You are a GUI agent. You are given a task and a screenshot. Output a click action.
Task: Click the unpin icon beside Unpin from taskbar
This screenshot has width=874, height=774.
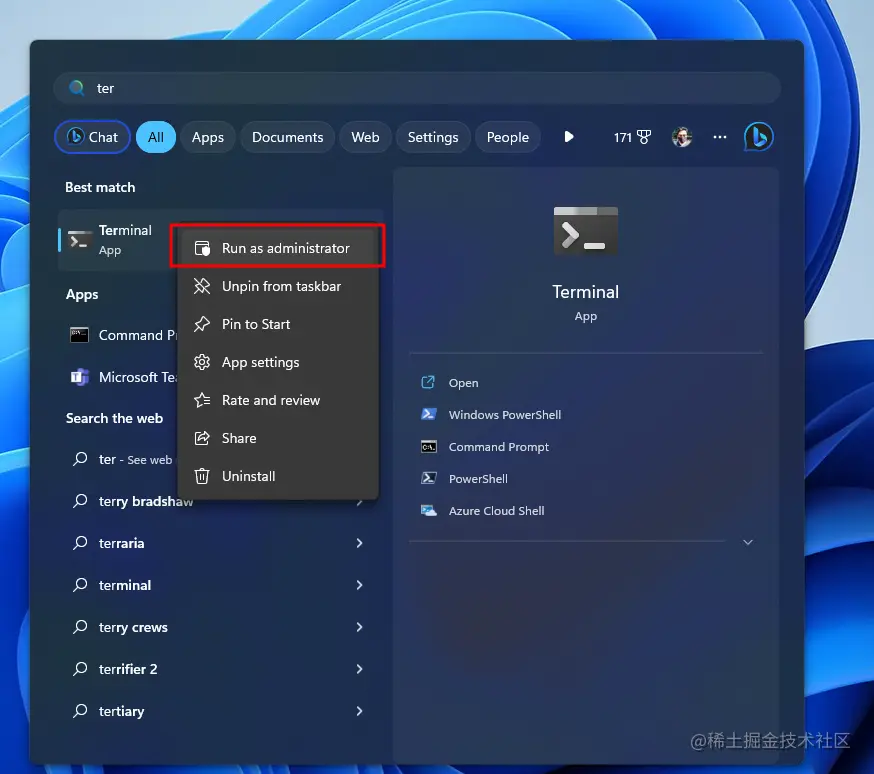[202, 286]
